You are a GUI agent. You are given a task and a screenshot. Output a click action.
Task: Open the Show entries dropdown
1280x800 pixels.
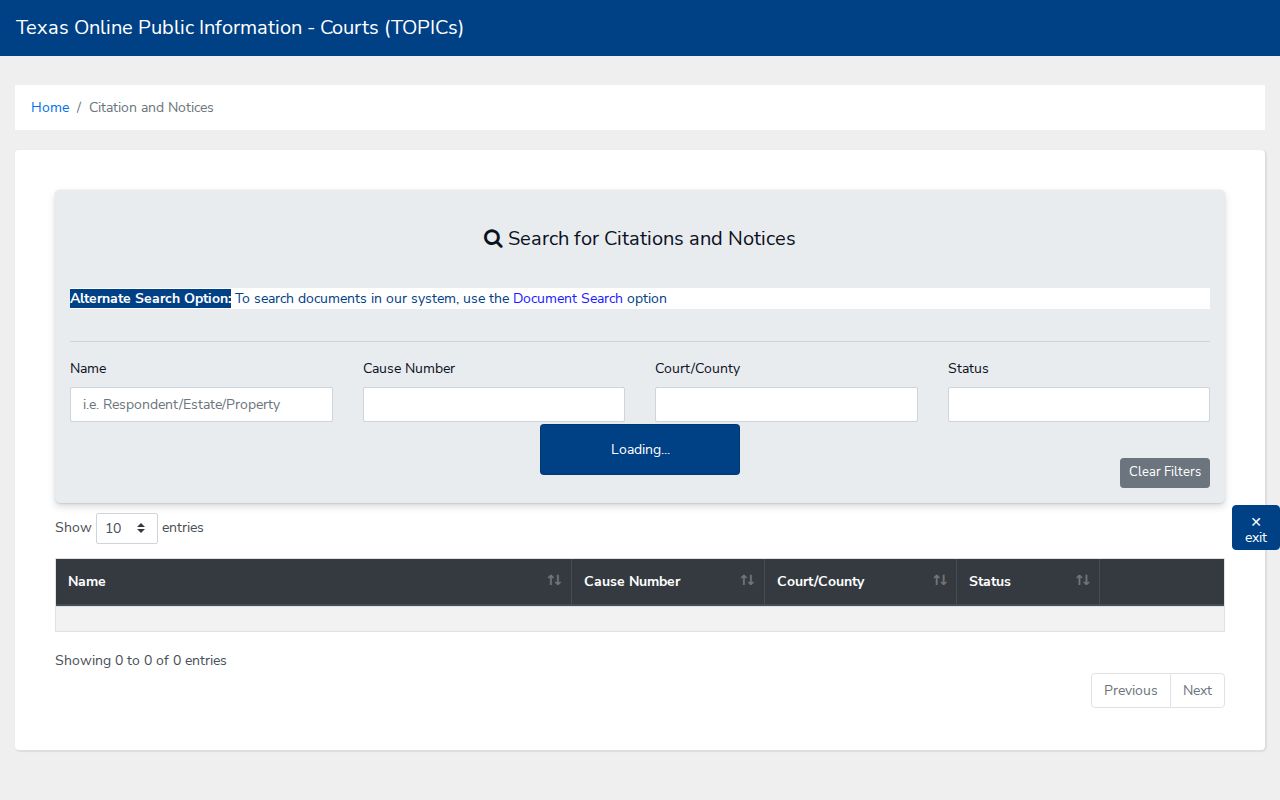click(127, 528)
